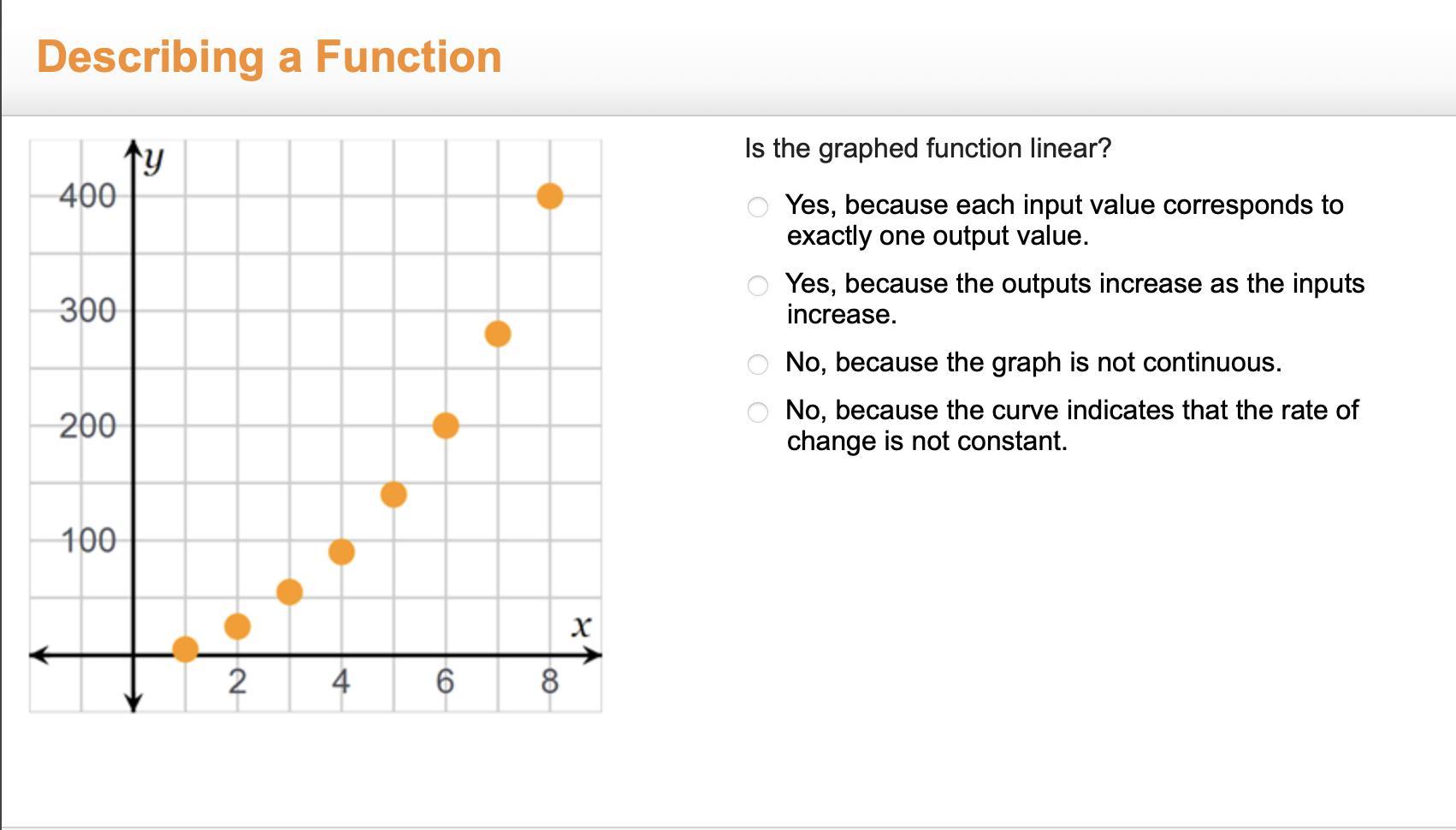
Task: Select 'each input value corresponds' radio option
Action: pos(758,207)
